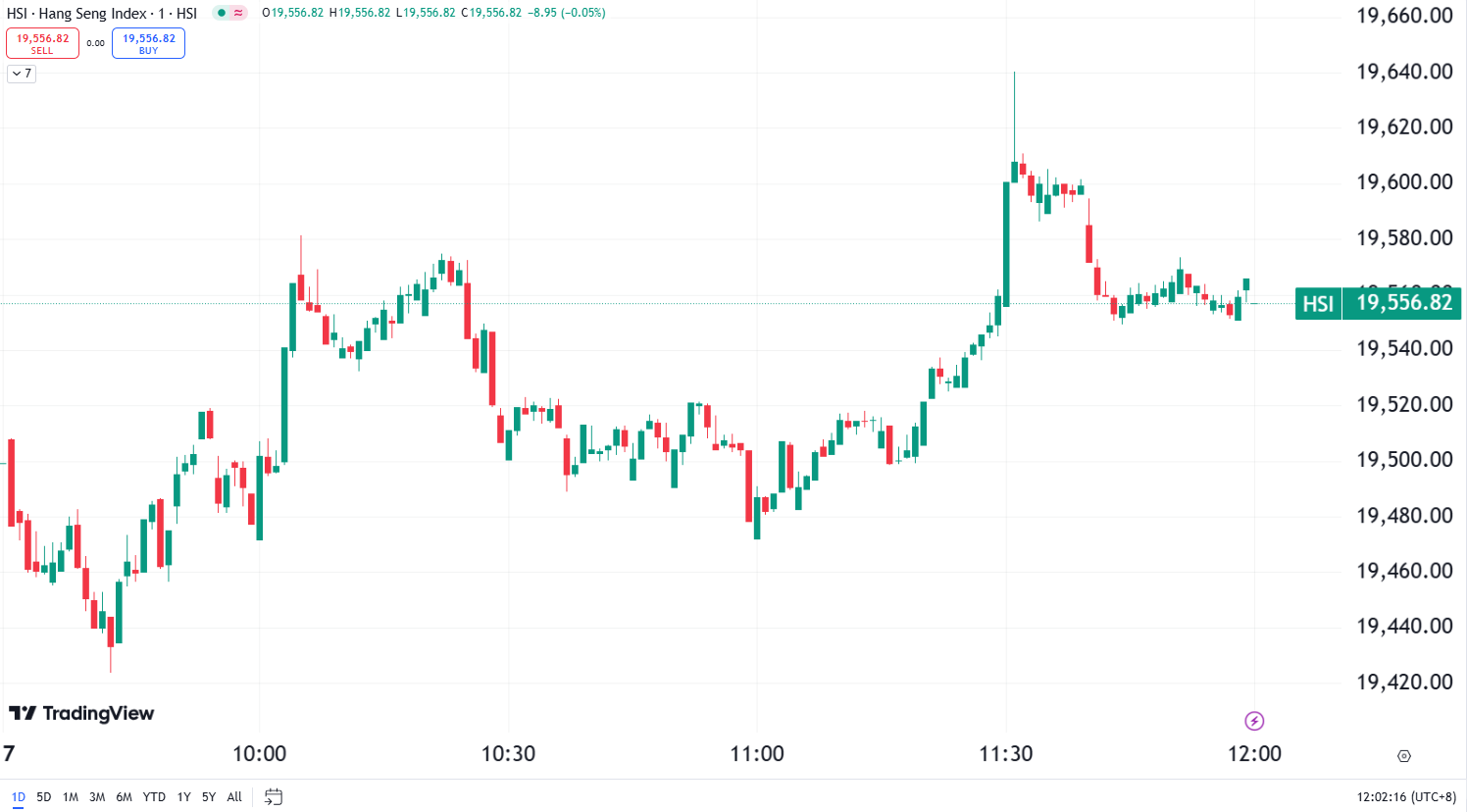Click the 11:30 time axis label
Viewport: 1467px width, 812px height.
click(x=1006, y=753)
